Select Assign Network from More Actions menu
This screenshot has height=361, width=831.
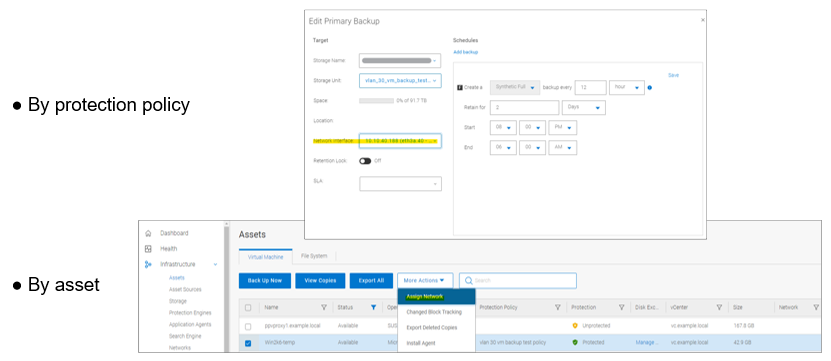437,297
